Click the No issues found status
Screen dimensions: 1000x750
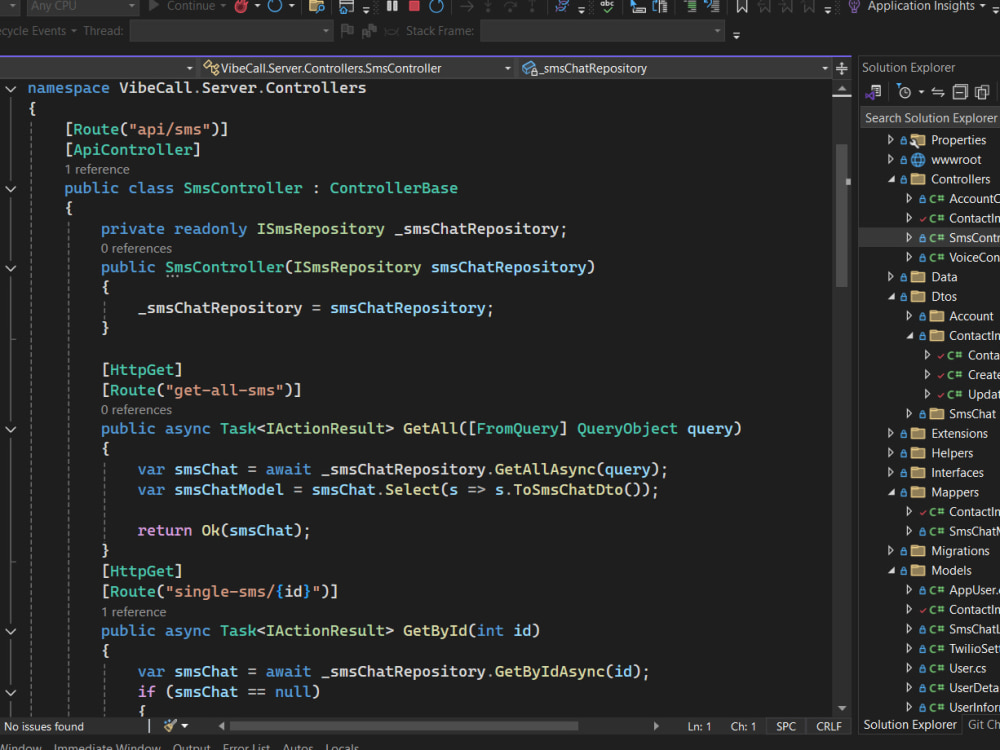pyautogui.click(x=44, y=726)
